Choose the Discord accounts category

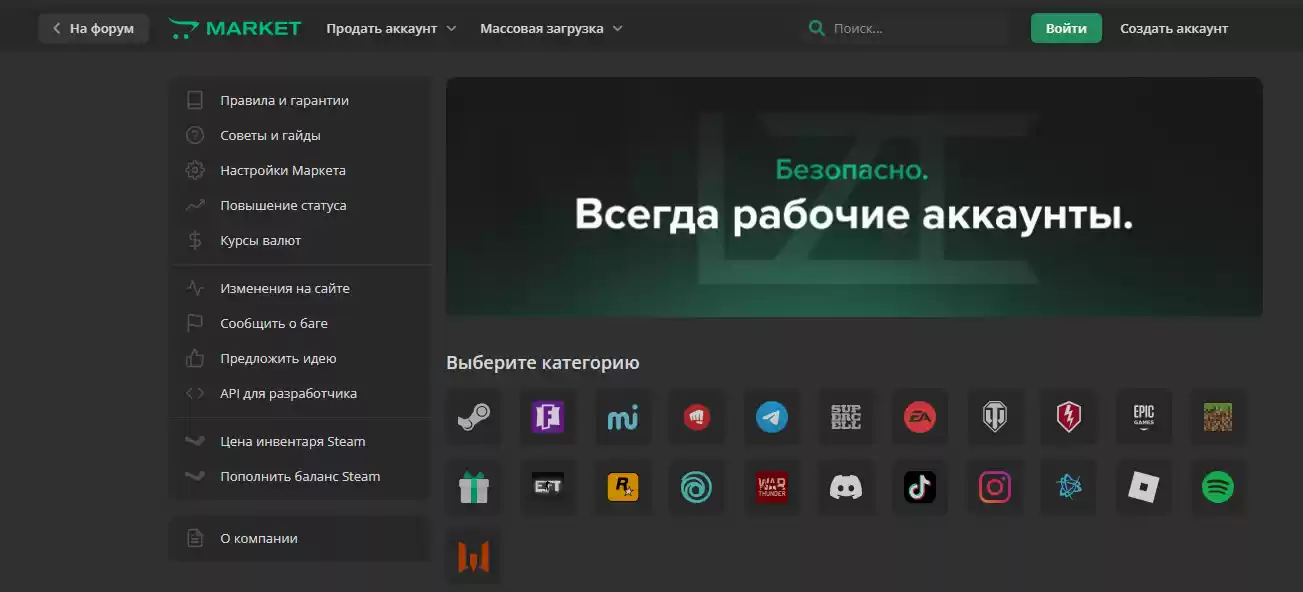click(846, 487)
